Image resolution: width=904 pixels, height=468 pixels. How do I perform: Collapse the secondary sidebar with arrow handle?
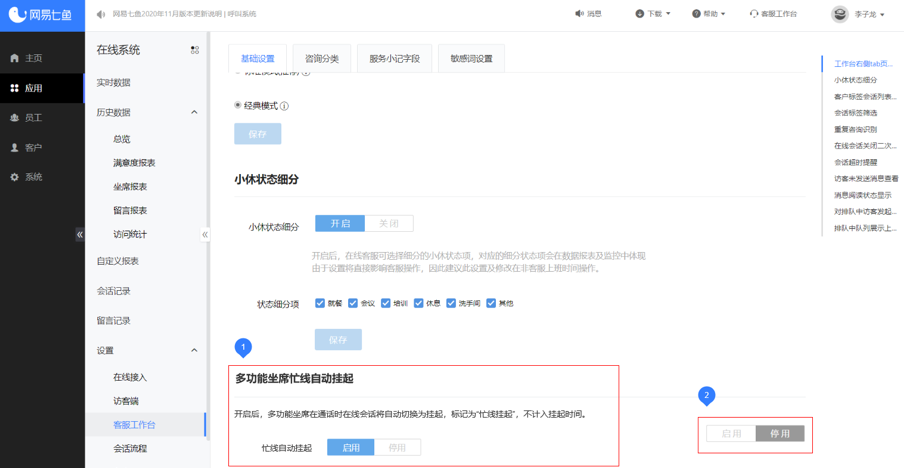pos(205,235)
